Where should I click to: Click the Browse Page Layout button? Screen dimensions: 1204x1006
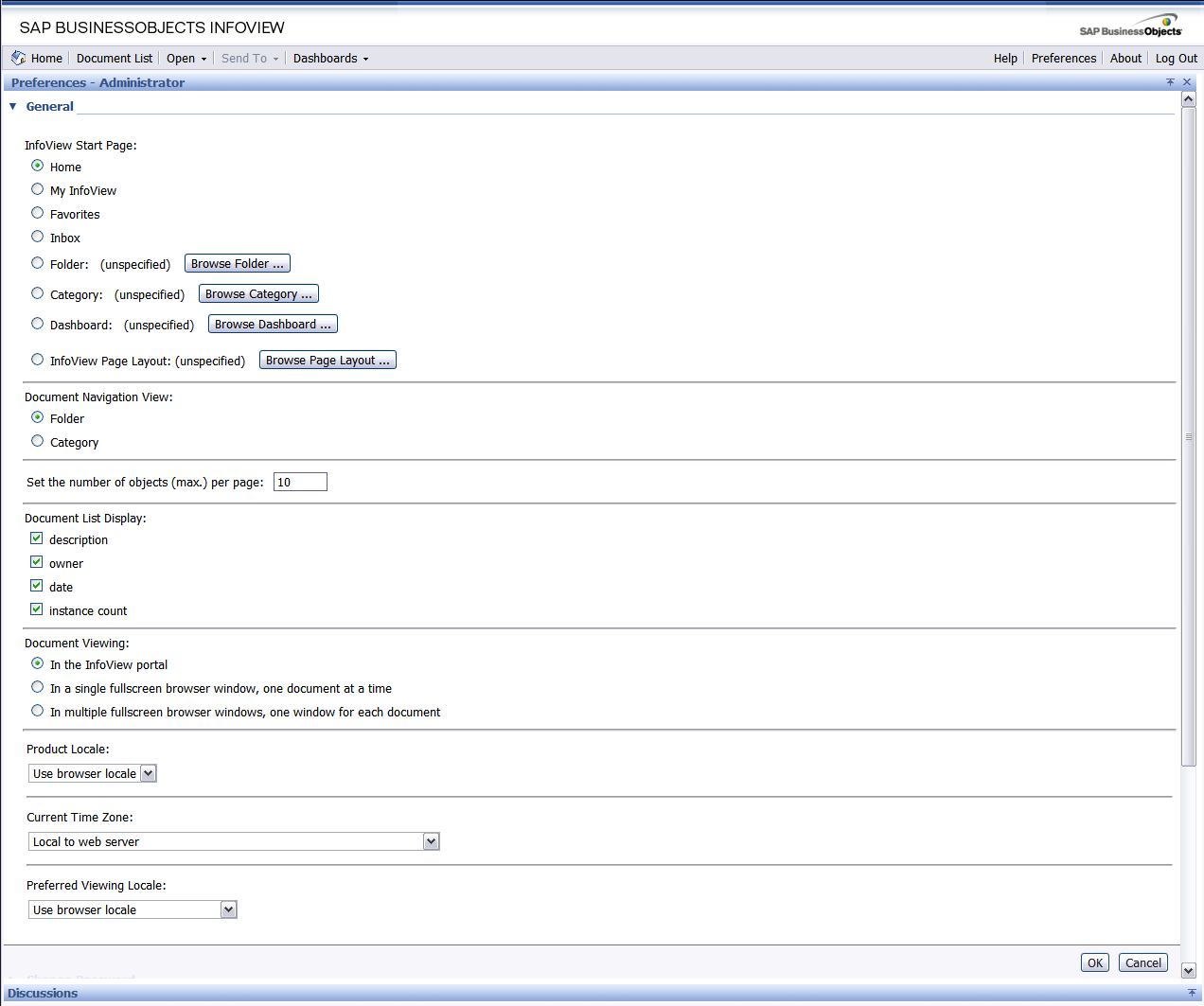[328, 361]
